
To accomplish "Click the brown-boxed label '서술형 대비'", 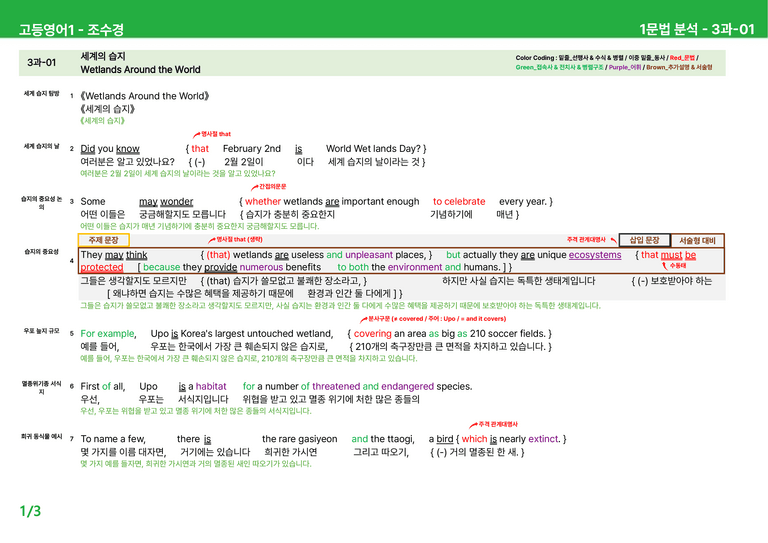I will pos(697,240).
